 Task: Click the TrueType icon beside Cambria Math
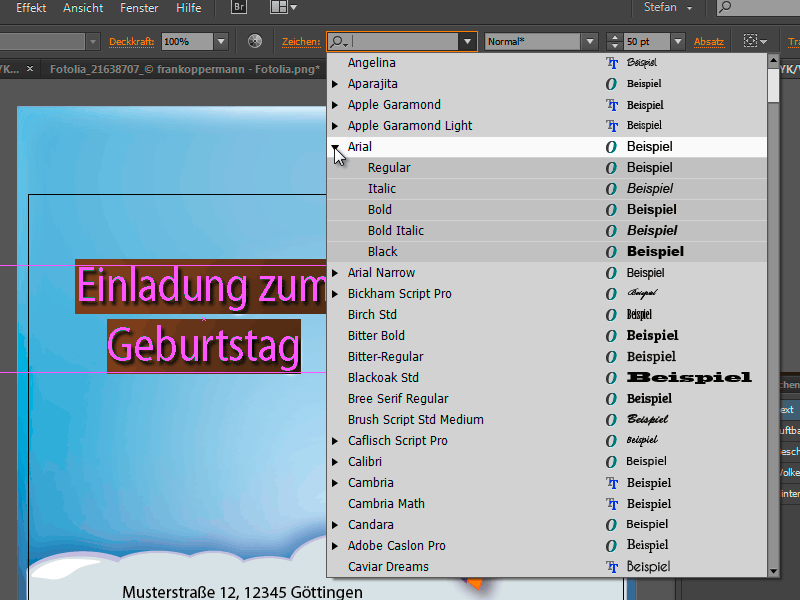(612, 504)
